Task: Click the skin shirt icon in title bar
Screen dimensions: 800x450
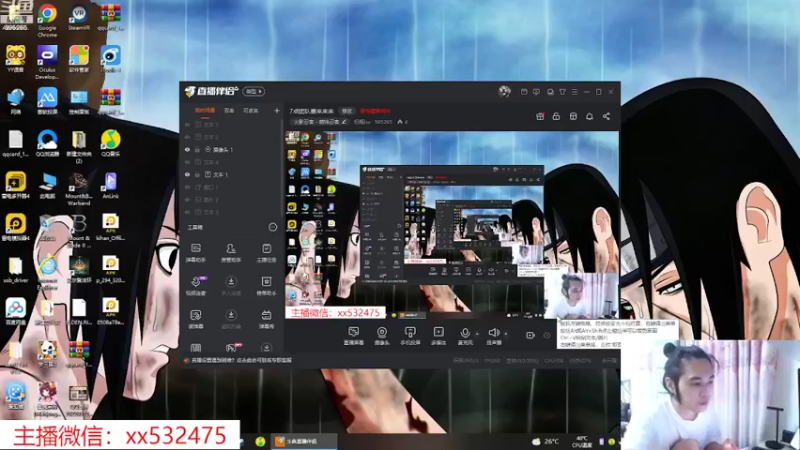Action: point(562,92)
